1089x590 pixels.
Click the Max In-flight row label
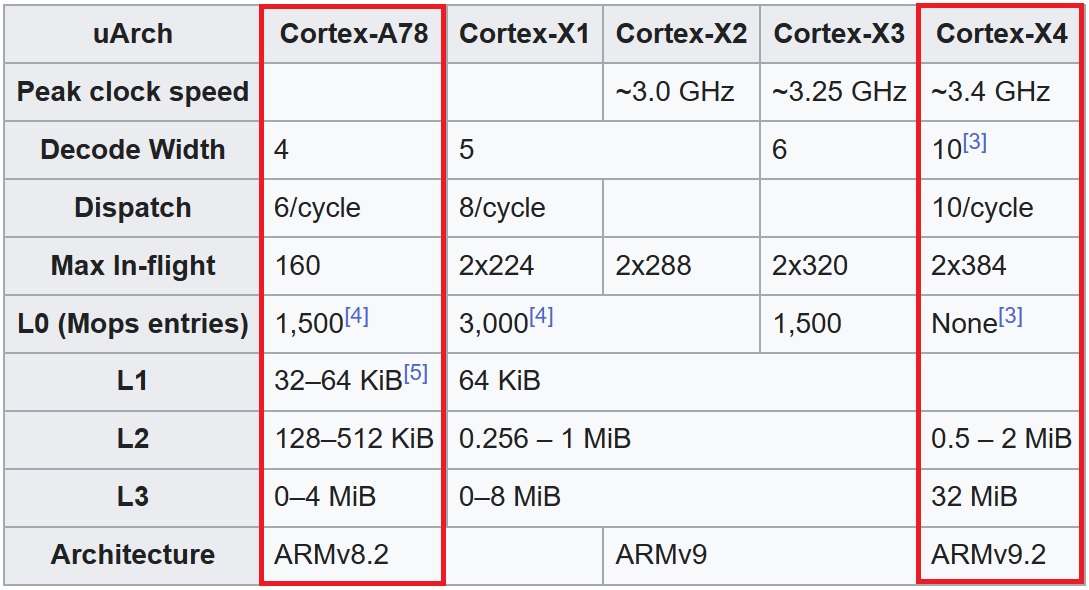click(132, 266)
